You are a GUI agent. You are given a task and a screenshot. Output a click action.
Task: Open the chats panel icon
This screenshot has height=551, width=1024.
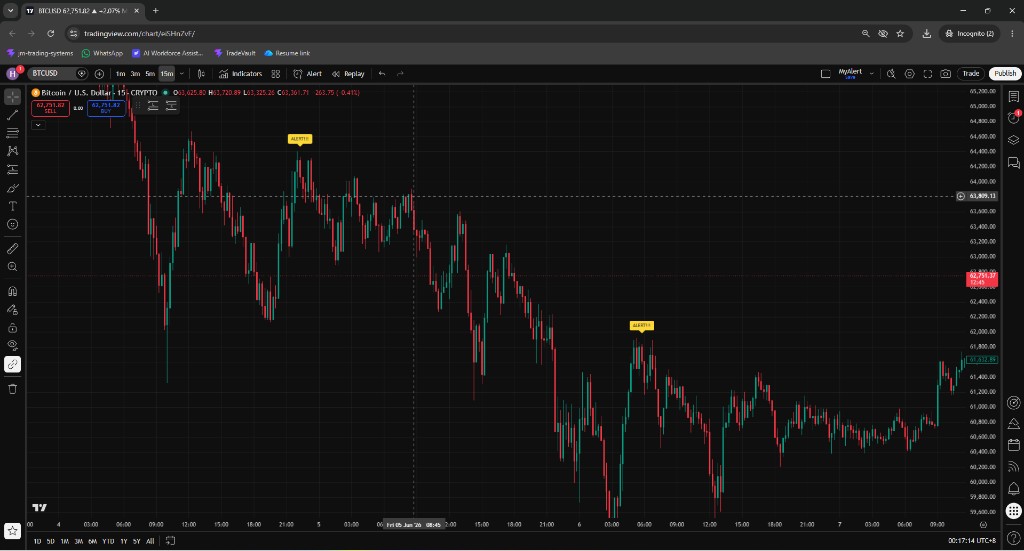click(x=1014, y=163)
